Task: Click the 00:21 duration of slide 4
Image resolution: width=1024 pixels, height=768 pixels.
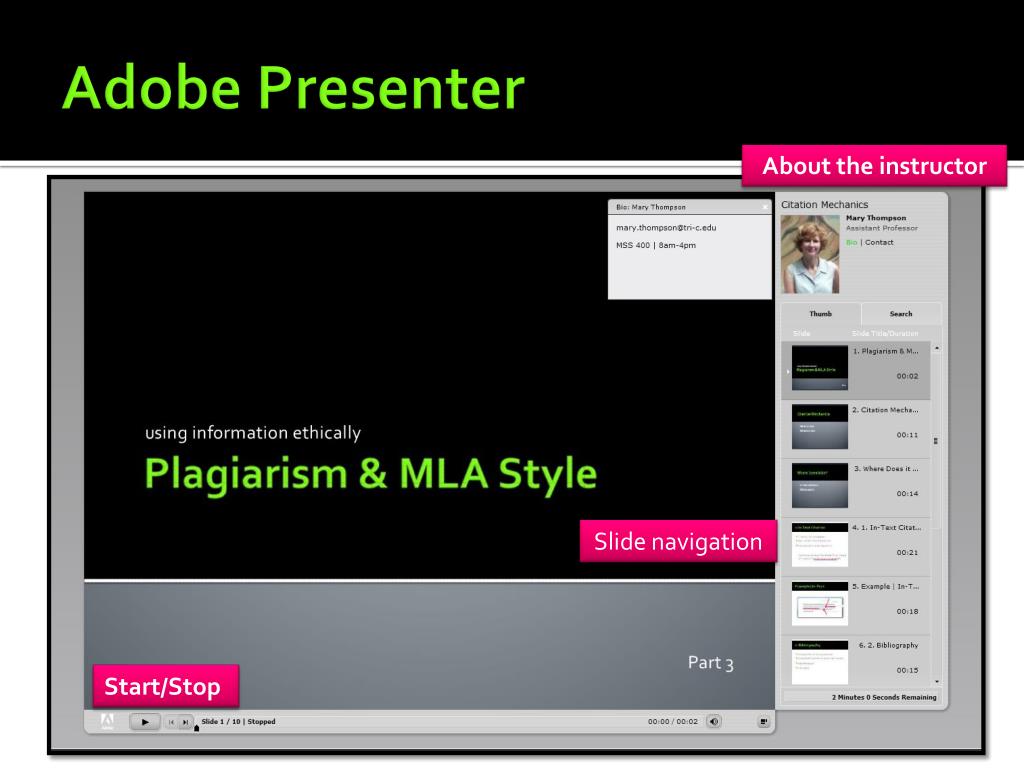Action: pyautogui.click(x=907, y=552)
